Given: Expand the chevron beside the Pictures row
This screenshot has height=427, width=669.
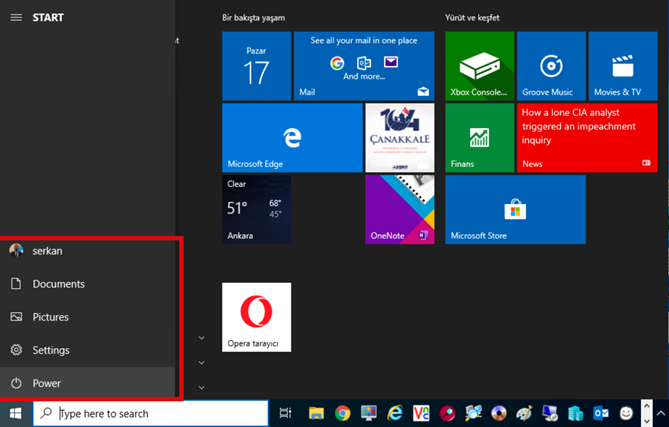Looking at the screenshot, I should coord(202,338).
